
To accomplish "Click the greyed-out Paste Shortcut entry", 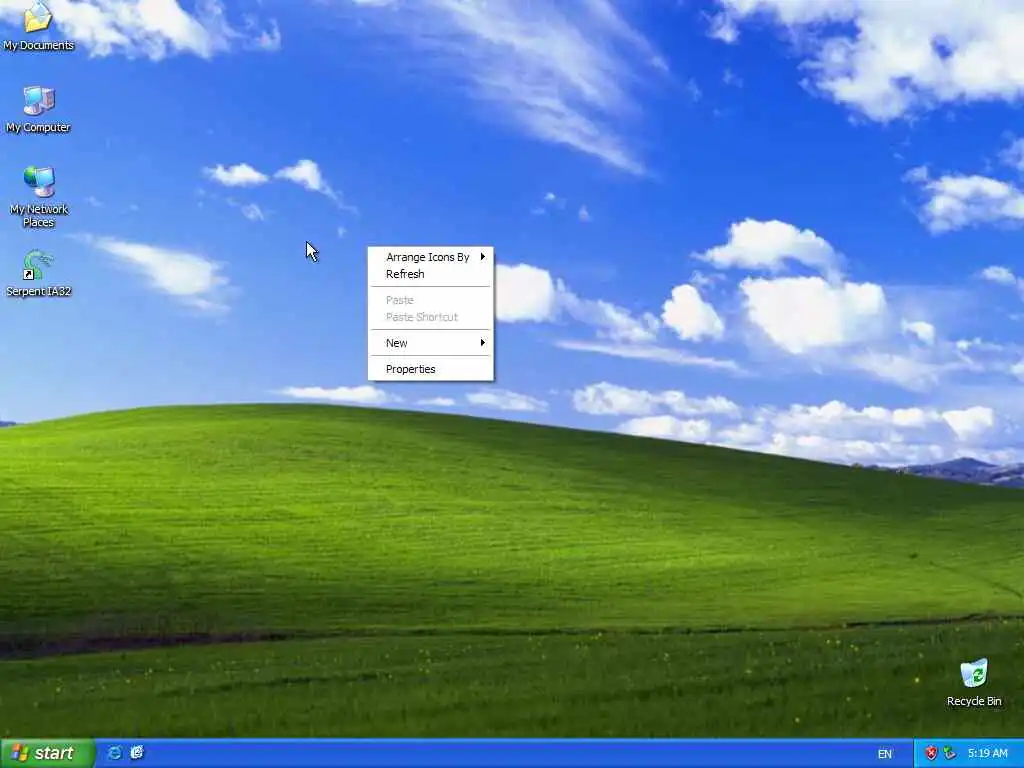I will point(431,317).
